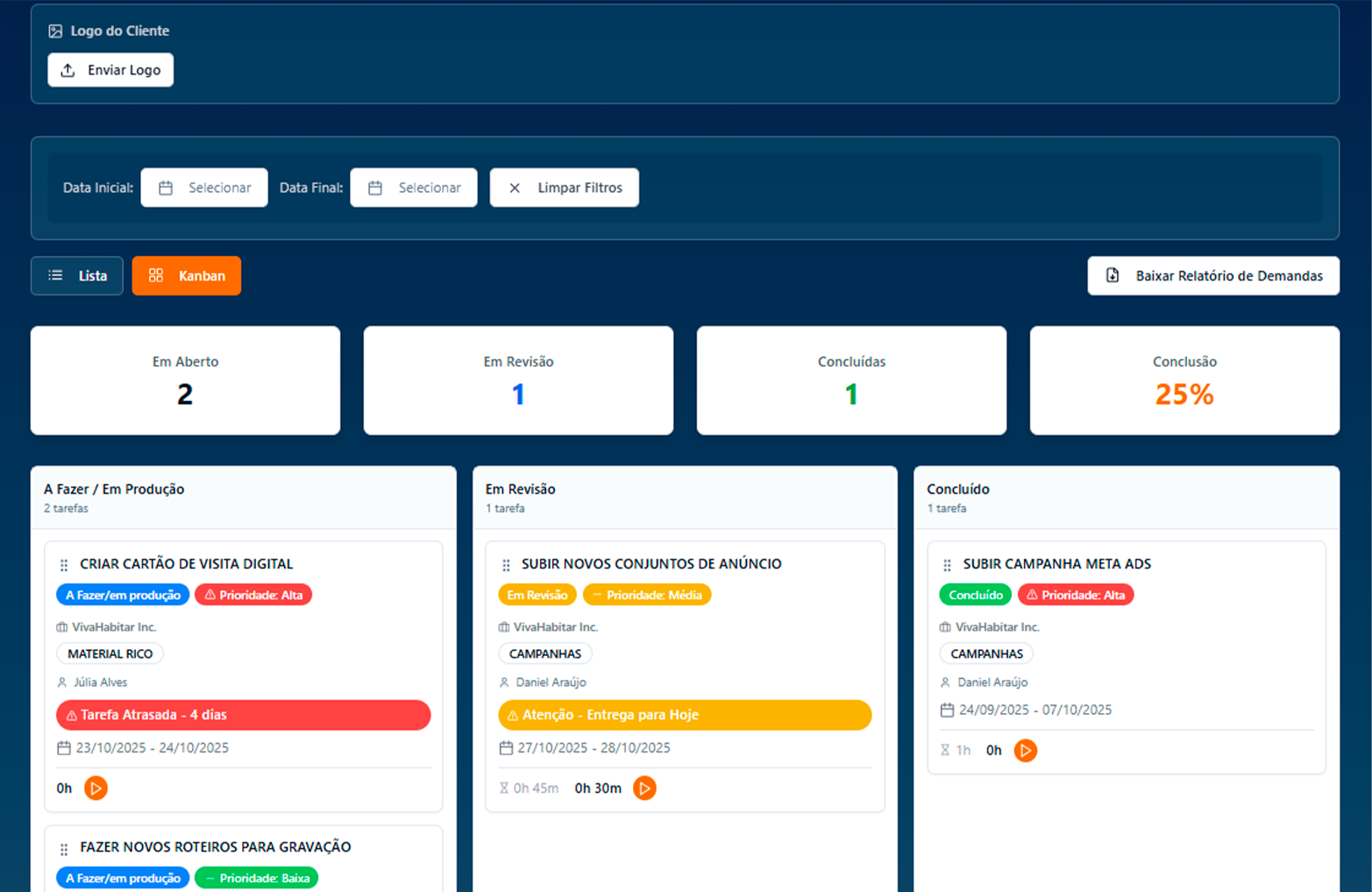1372x892 pixels.
Task: Switch to Lista view
Action: tap(77, 275)
